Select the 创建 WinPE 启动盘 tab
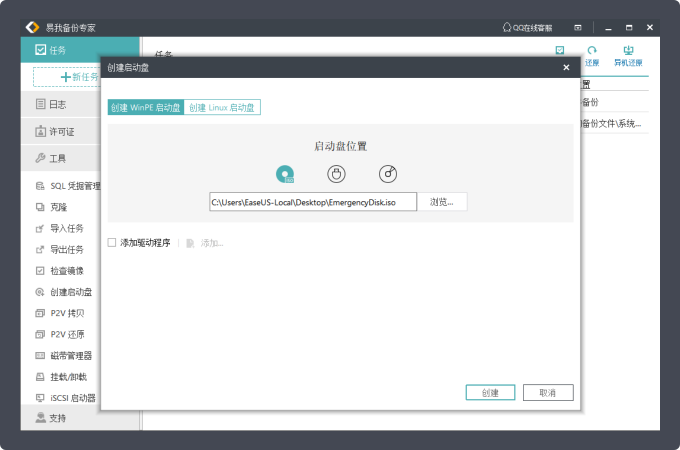Viewport: 680px width, 450px height. click(146, 107)
